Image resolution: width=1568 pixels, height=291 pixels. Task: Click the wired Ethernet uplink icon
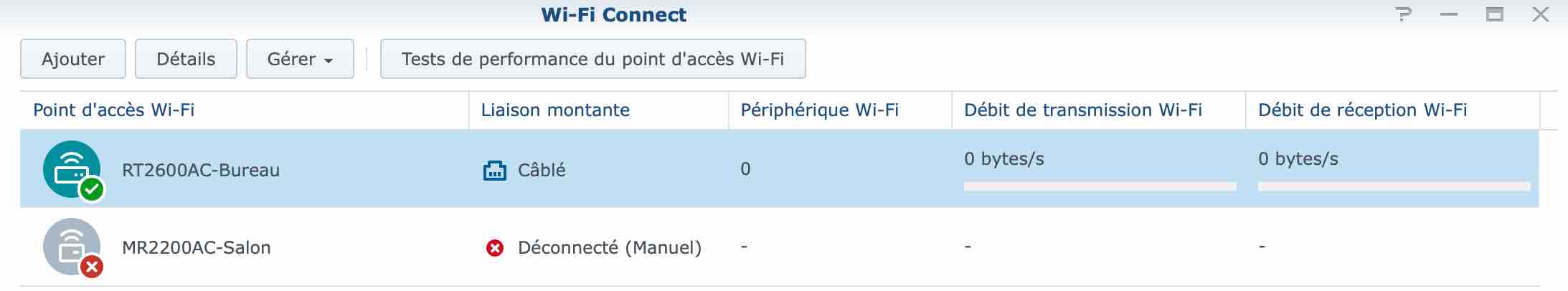click(495, 171)
